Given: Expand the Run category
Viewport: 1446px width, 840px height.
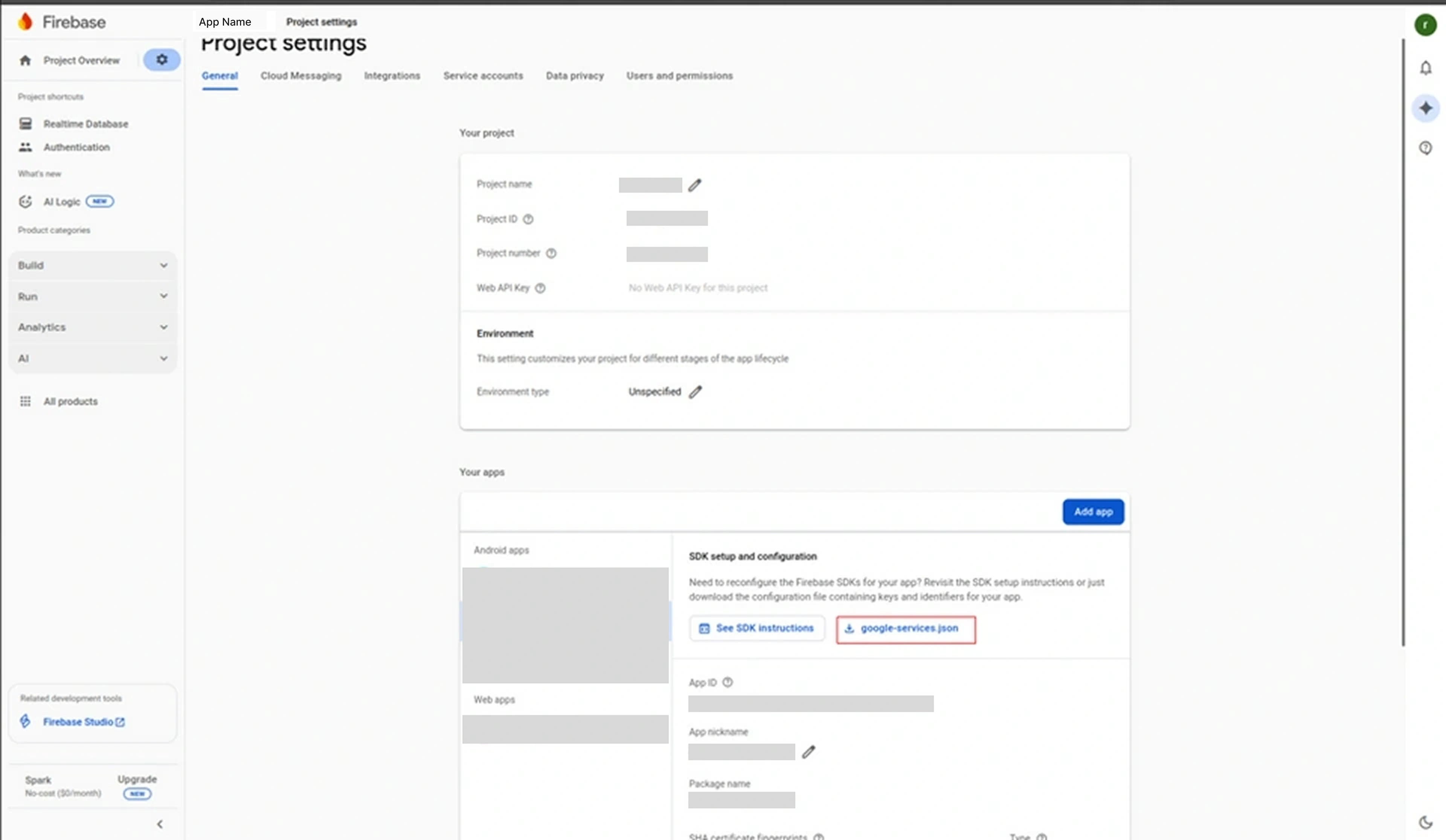Looking at the screenshot, I should tap(92, 297).
